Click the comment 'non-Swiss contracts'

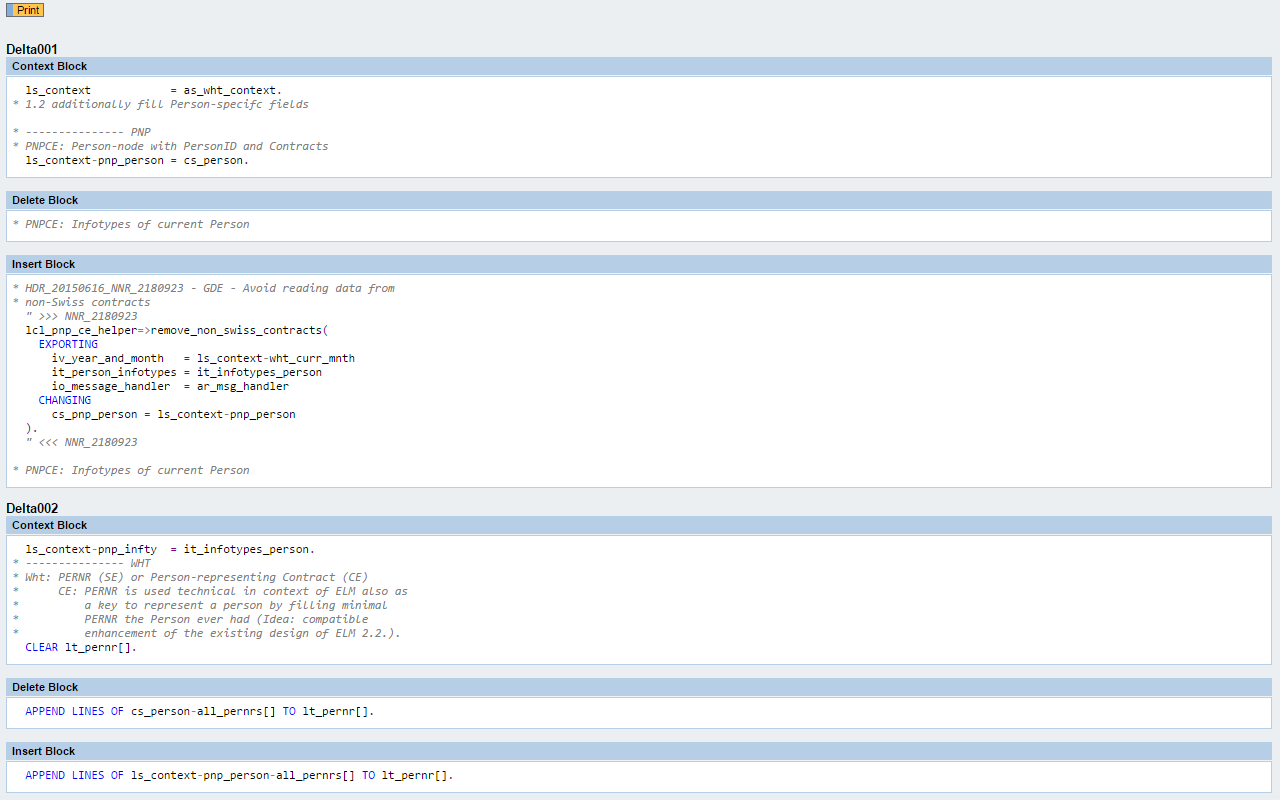[x=81, y=302]
